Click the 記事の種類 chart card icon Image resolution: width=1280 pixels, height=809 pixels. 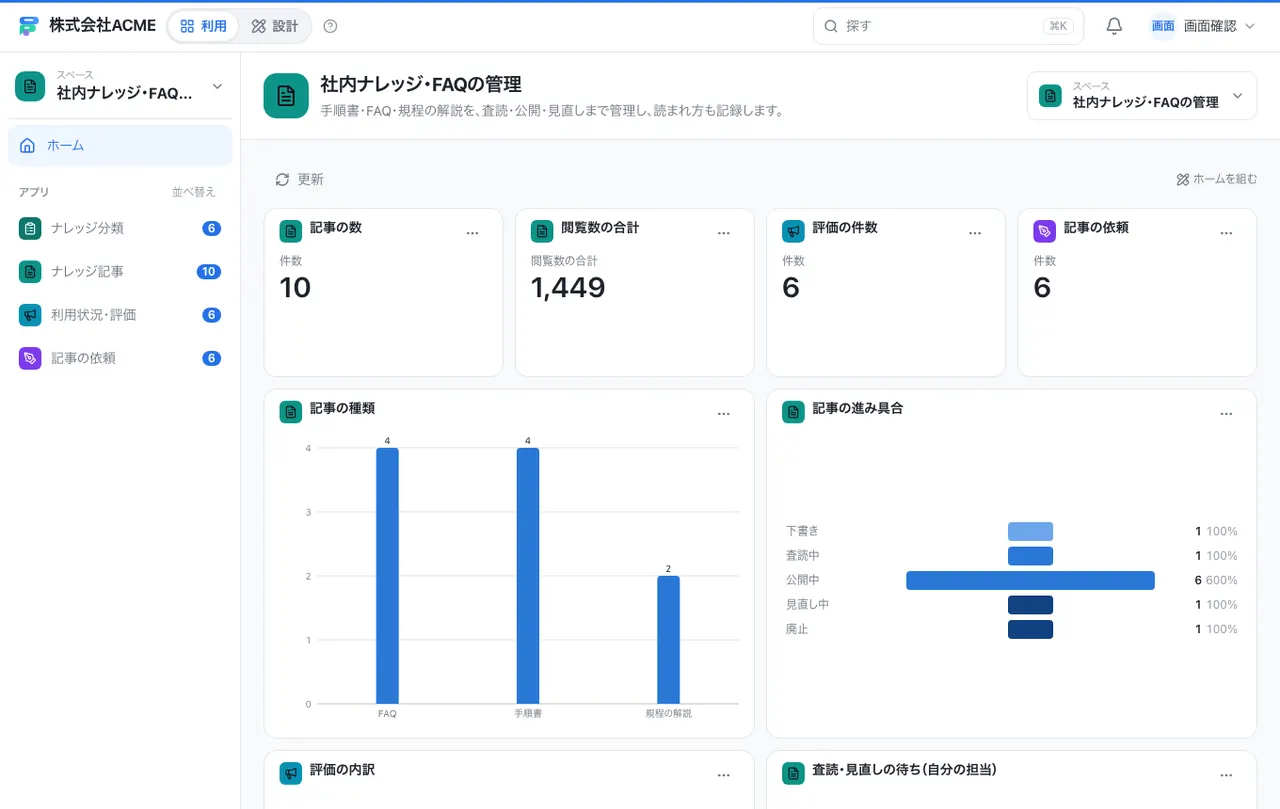click(290, 412)
